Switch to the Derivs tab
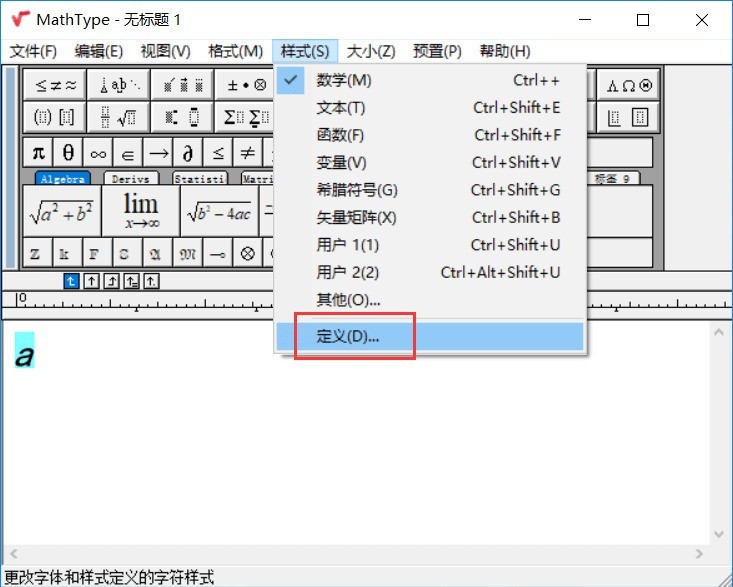This screenshot has width=733, height=587. coord(131,179)
